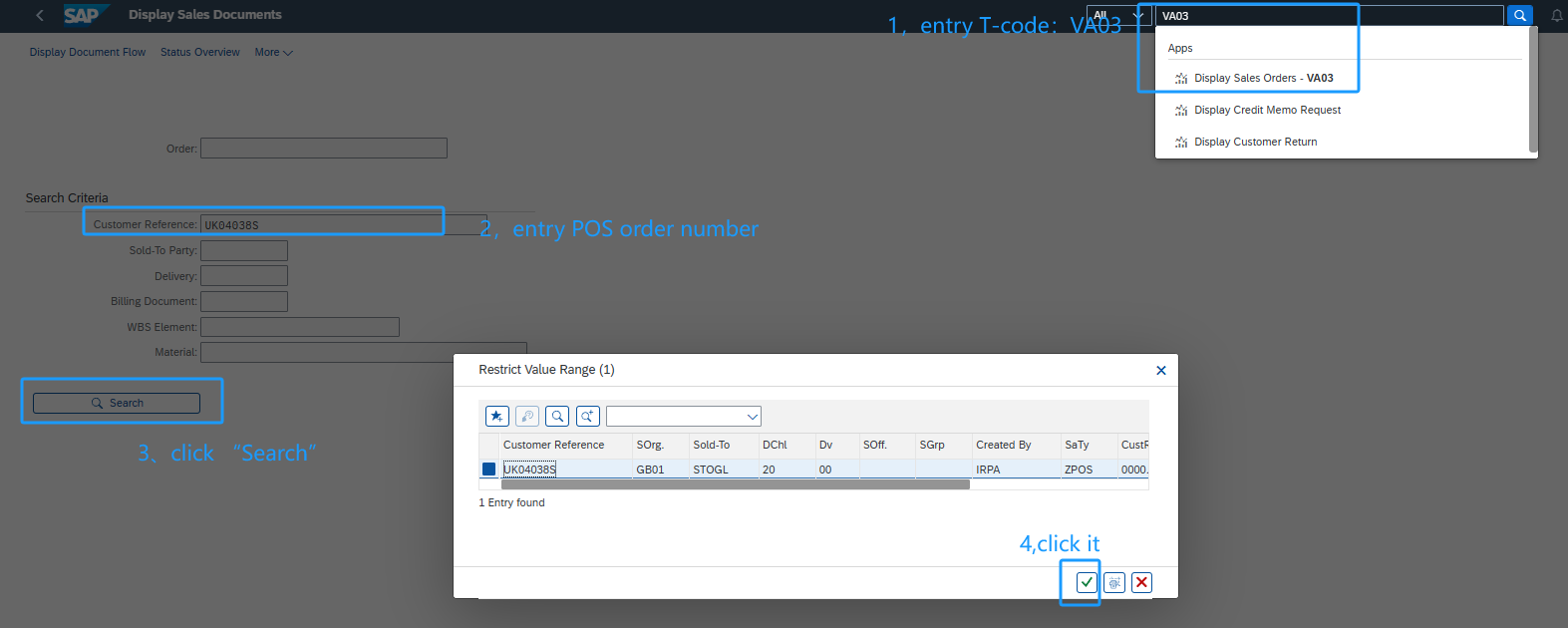Viewport: 1568px width, 628px height.
Task: Click the SAP logo
Action: click(x=84, y=15)
